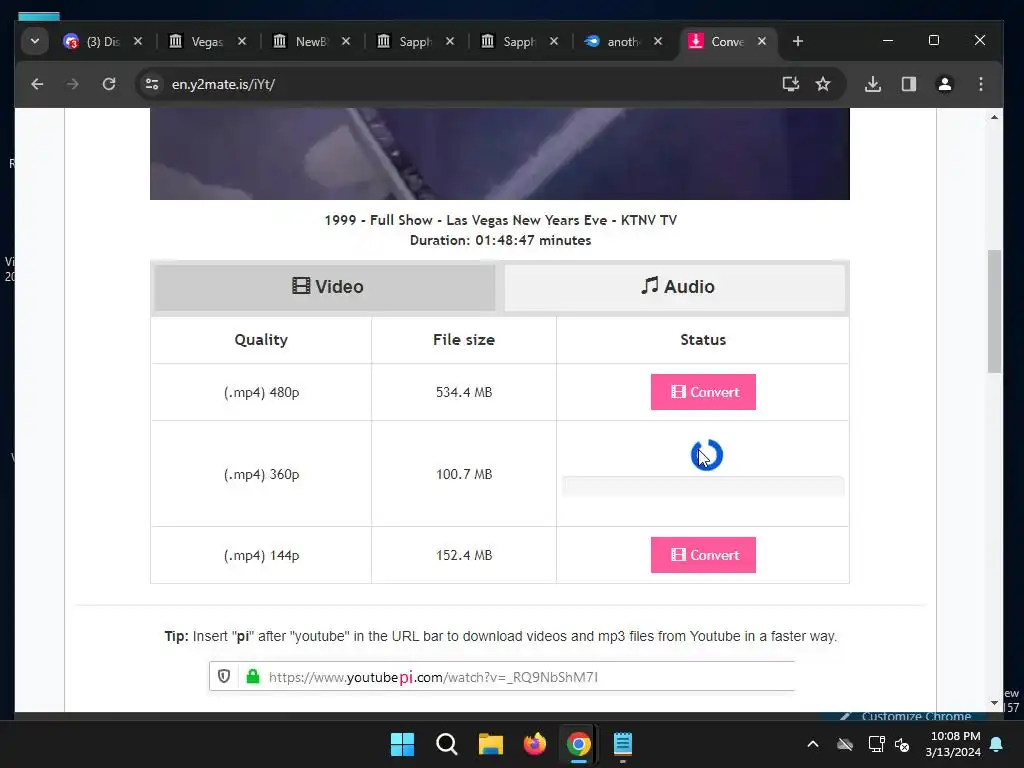Open Chrome downloads icon
1024x768 pixels.
(x=873, y=84)
